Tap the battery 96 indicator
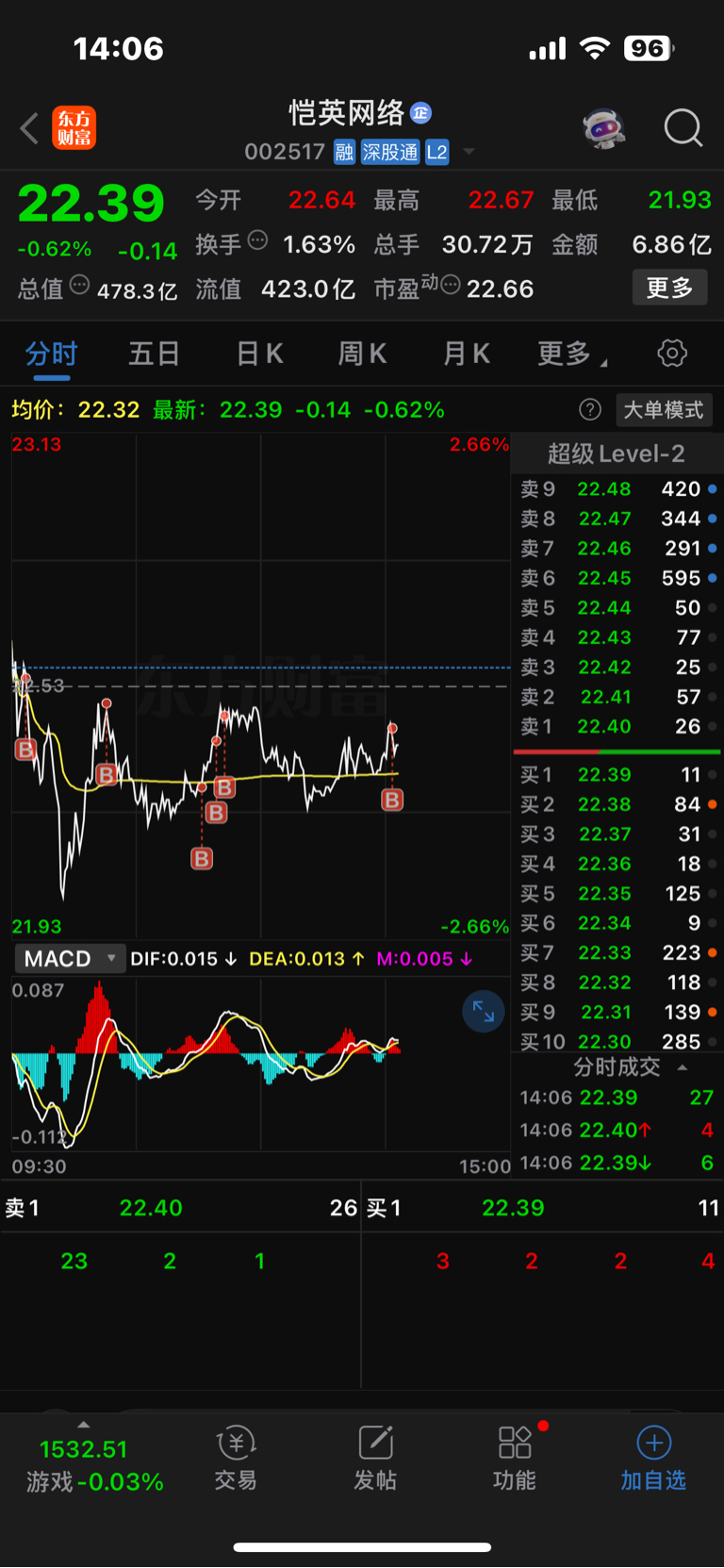The height and width of the screenshot is (1568, 724). pyautogui.click(x=649, y=49)
